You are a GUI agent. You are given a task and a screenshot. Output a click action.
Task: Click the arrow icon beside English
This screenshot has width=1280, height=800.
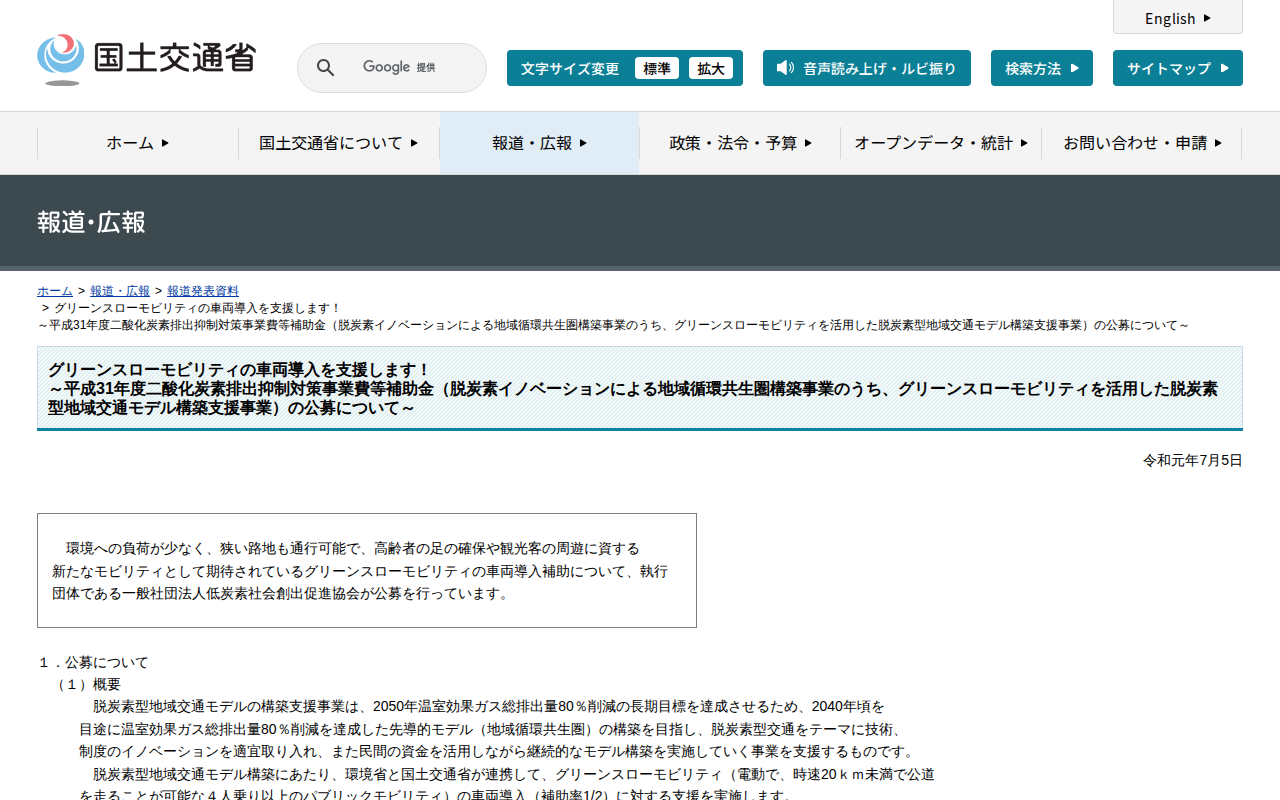pos(1207,18)
